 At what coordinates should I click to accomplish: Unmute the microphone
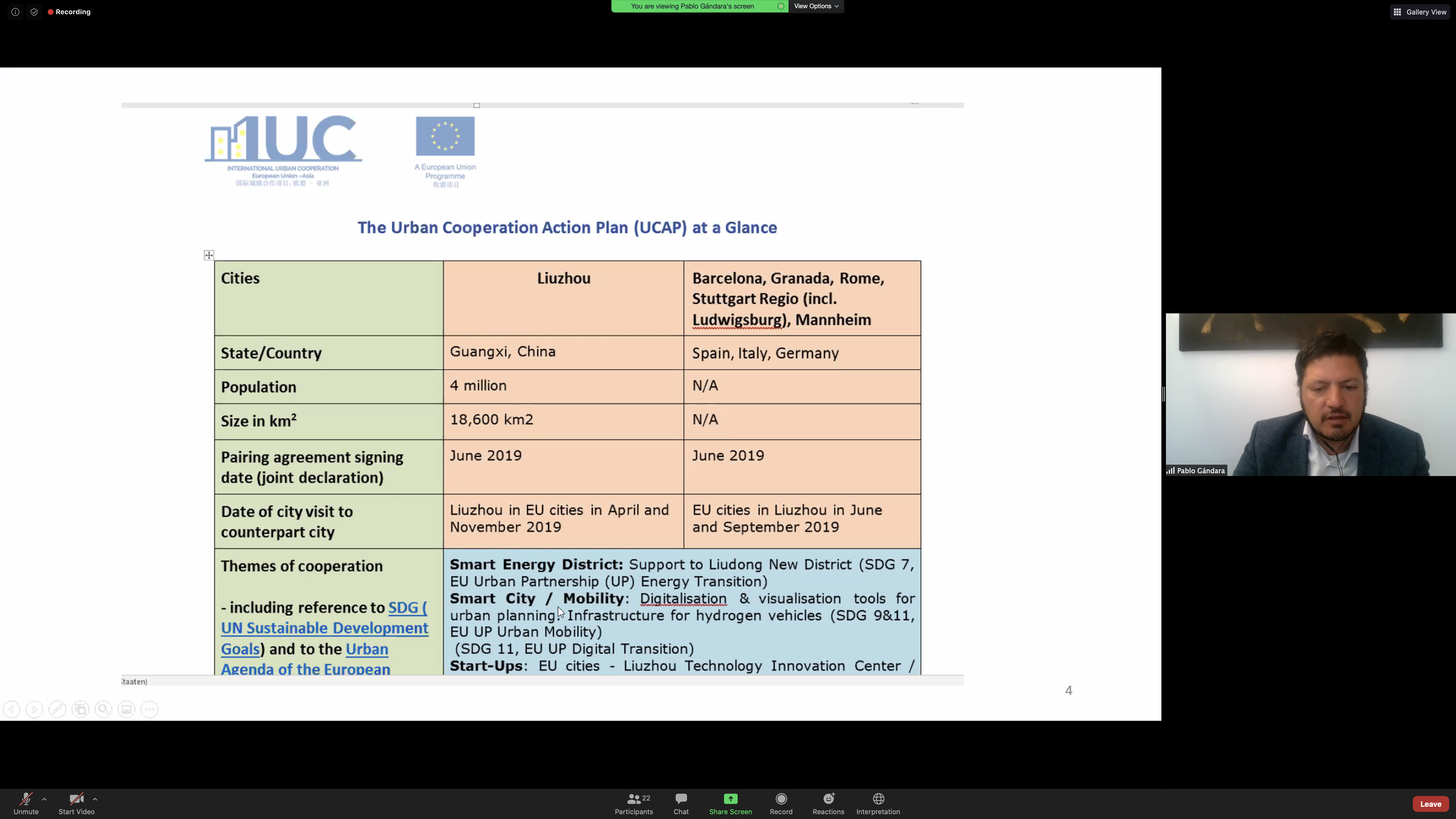26,803
